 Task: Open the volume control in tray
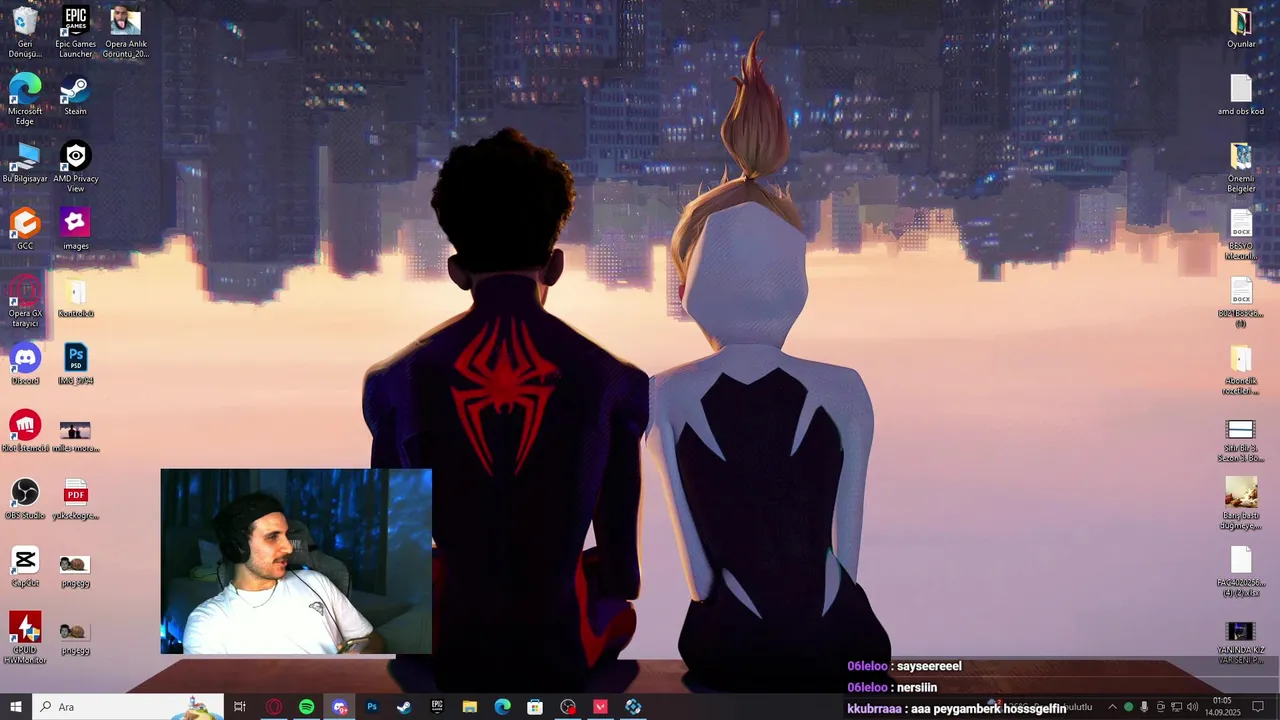coord(1192,707)
